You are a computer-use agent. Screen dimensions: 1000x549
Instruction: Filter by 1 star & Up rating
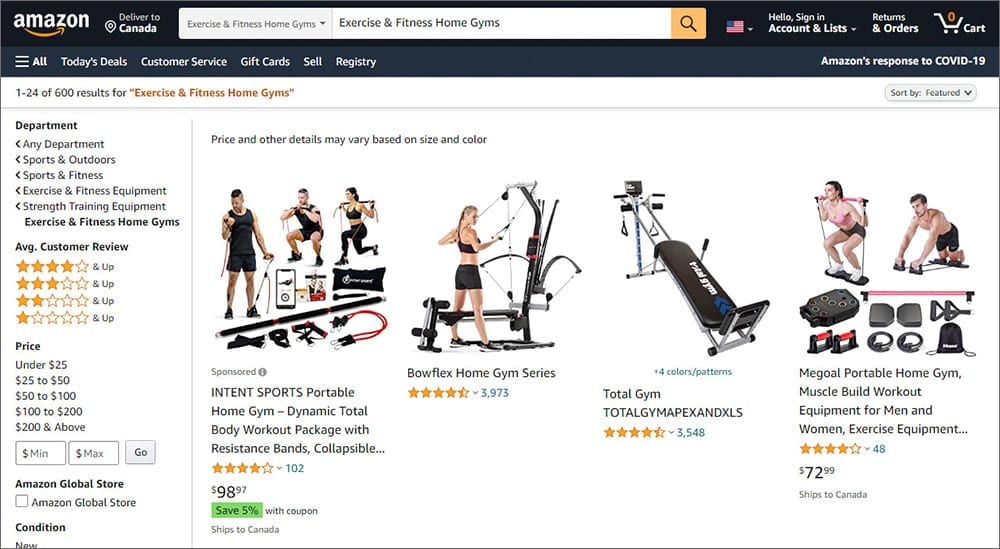pyautogui.click(x=64, y=318)
